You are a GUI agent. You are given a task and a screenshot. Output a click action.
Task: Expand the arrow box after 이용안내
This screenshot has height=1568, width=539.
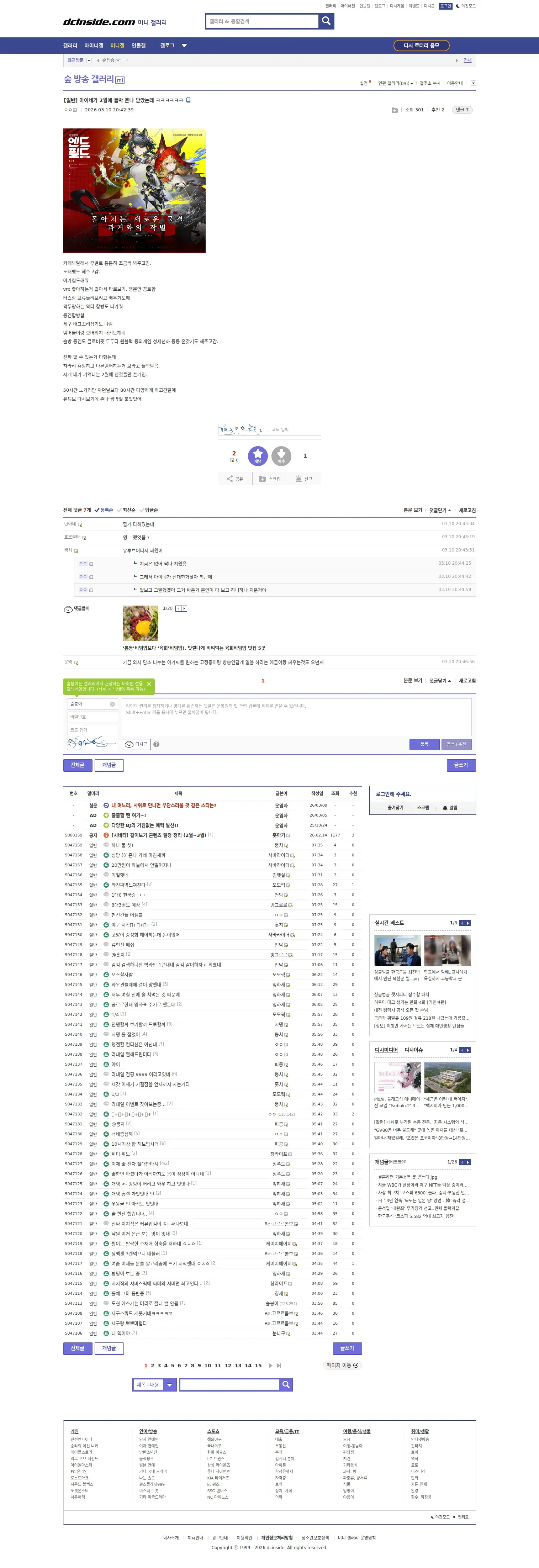point(473,83)
